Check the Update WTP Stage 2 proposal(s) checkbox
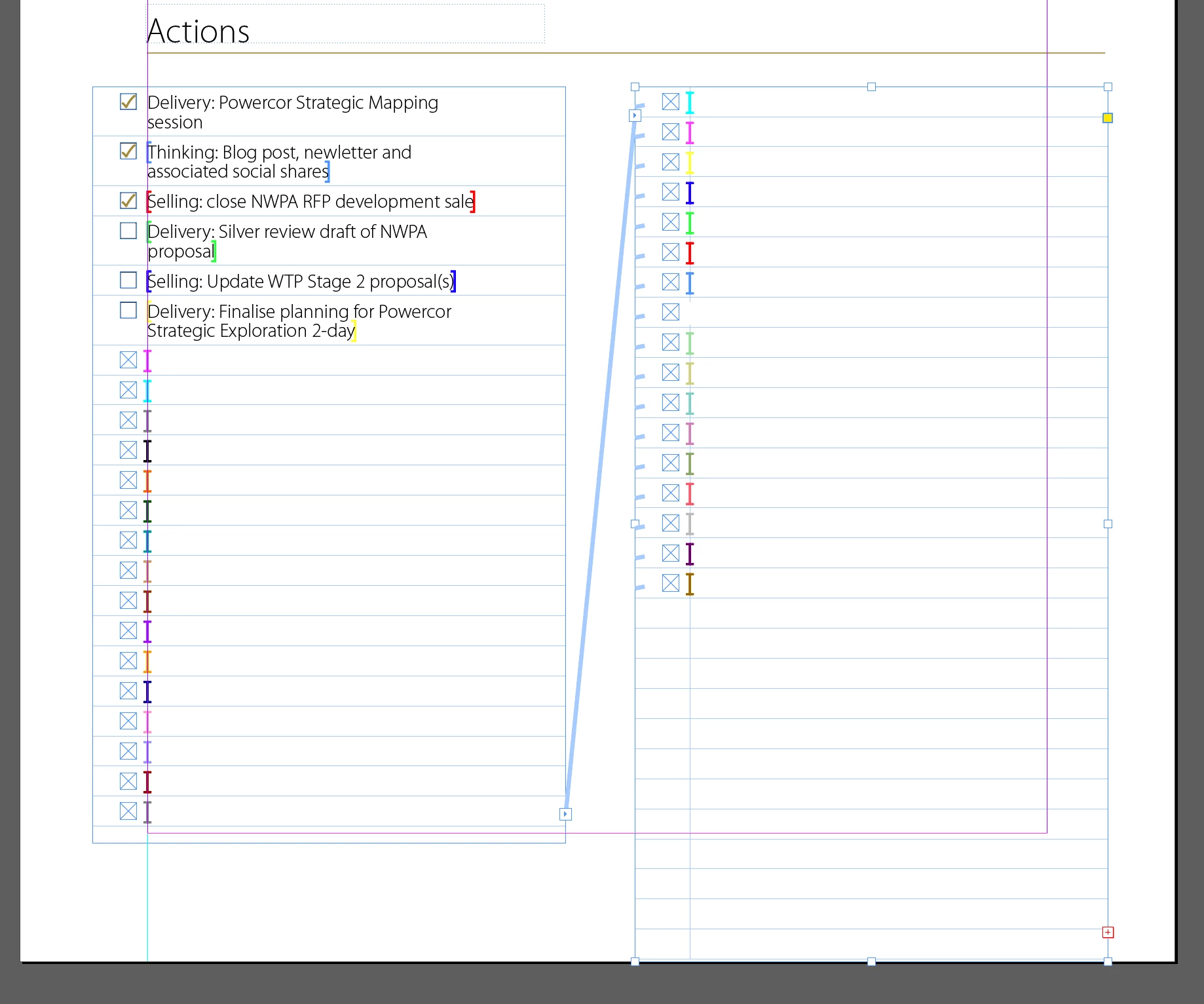The image size is (1204, 1004). tap(128, 280)
